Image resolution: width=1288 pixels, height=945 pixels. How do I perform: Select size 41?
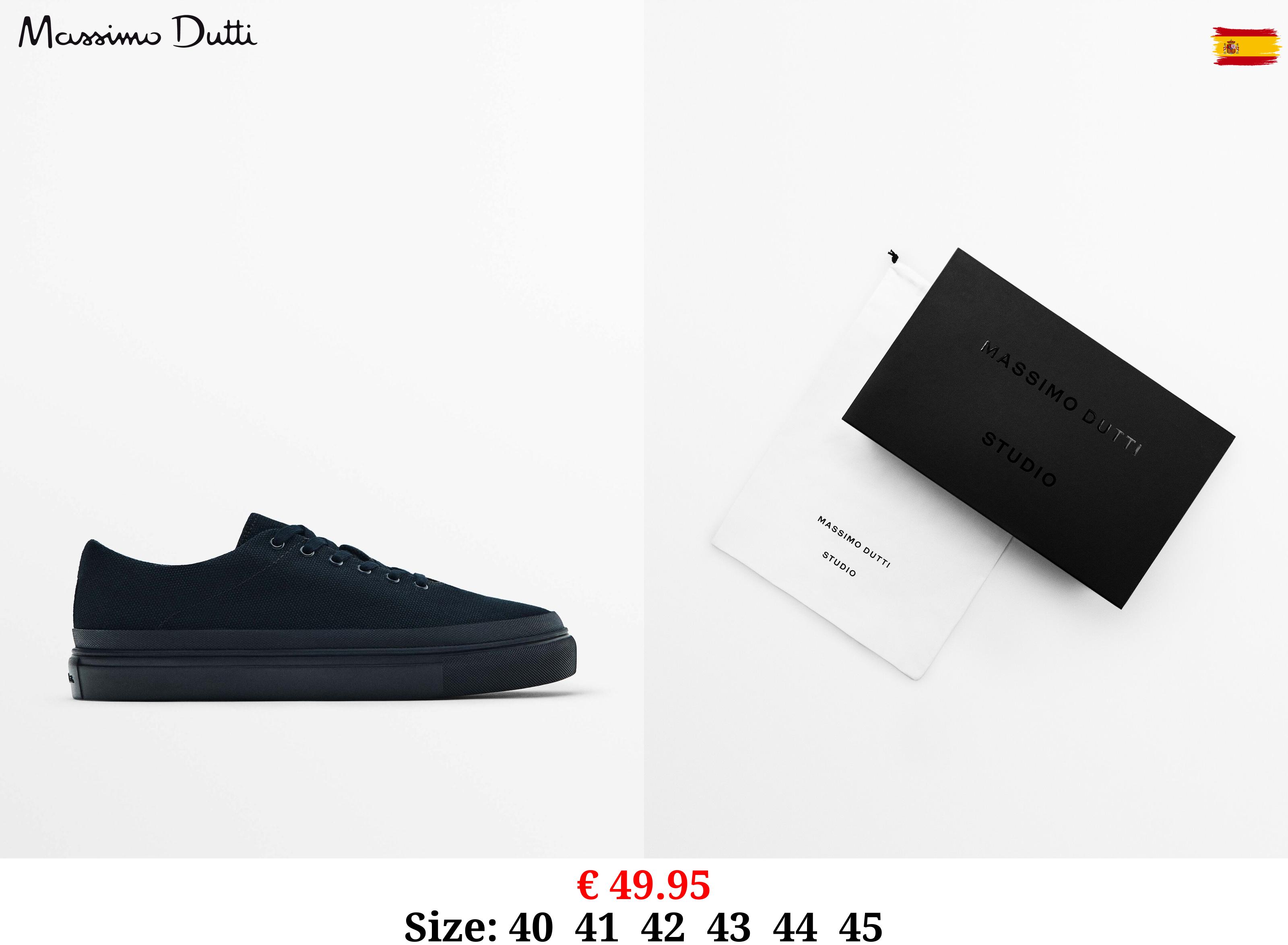tap(597, 926)
